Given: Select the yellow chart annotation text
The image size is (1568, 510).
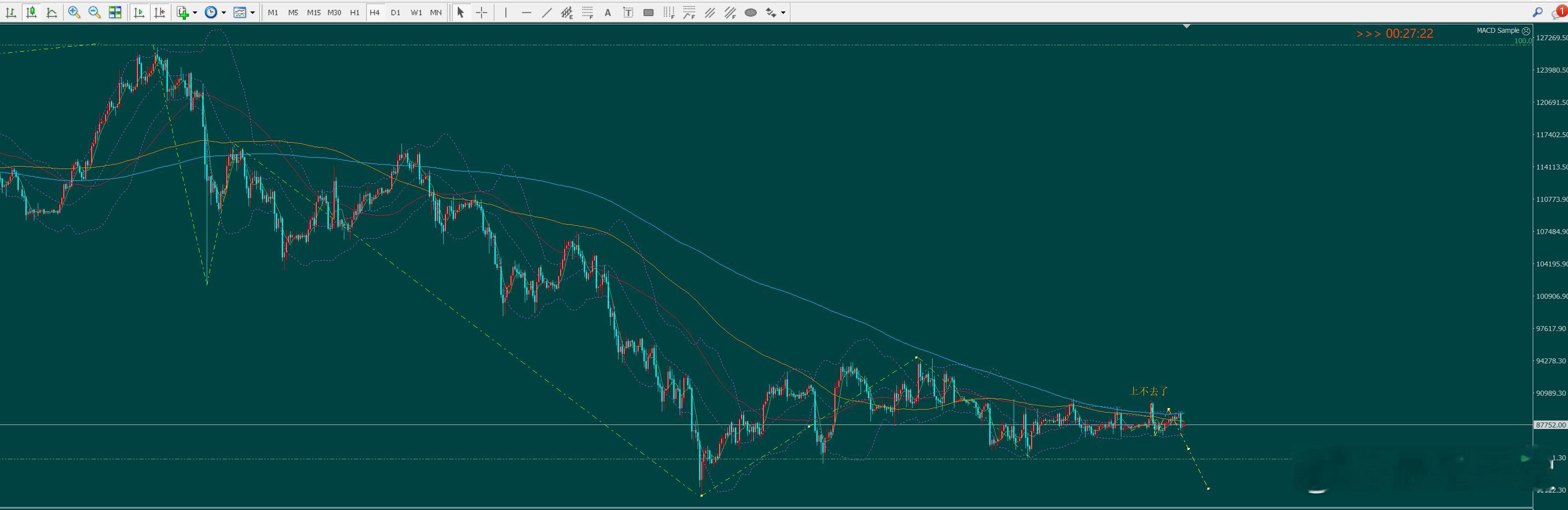Looking at the screenshot, I should click(x=1149, y=391).
